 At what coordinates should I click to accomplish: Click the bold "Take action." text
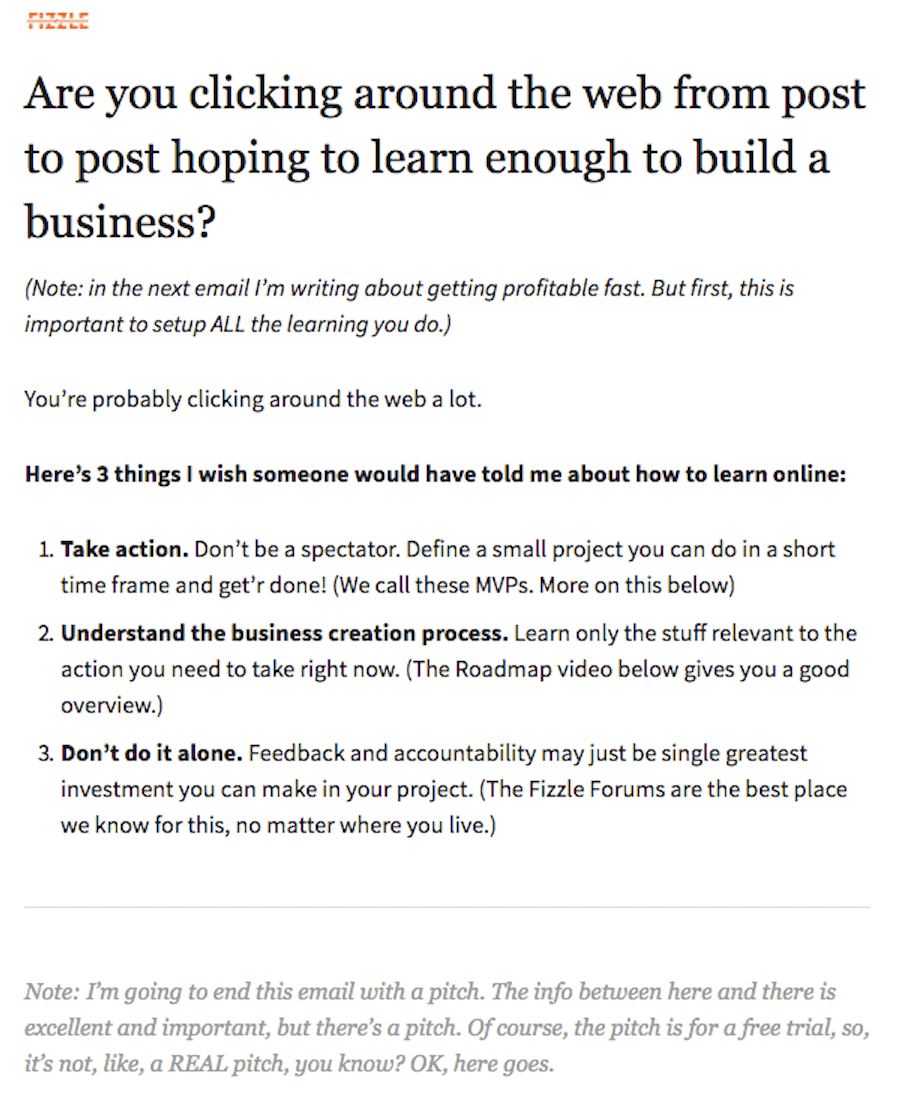124,549
